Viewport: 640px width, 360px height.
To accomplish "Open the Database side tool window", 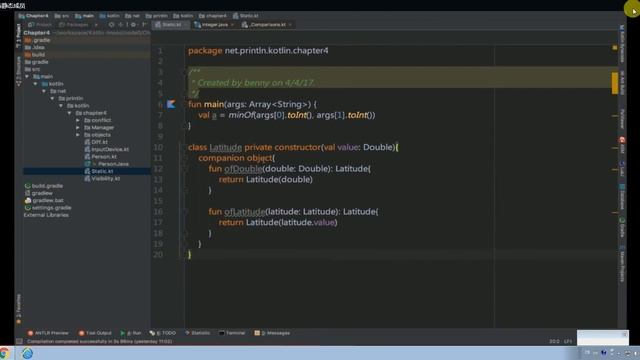I will 622,197.
